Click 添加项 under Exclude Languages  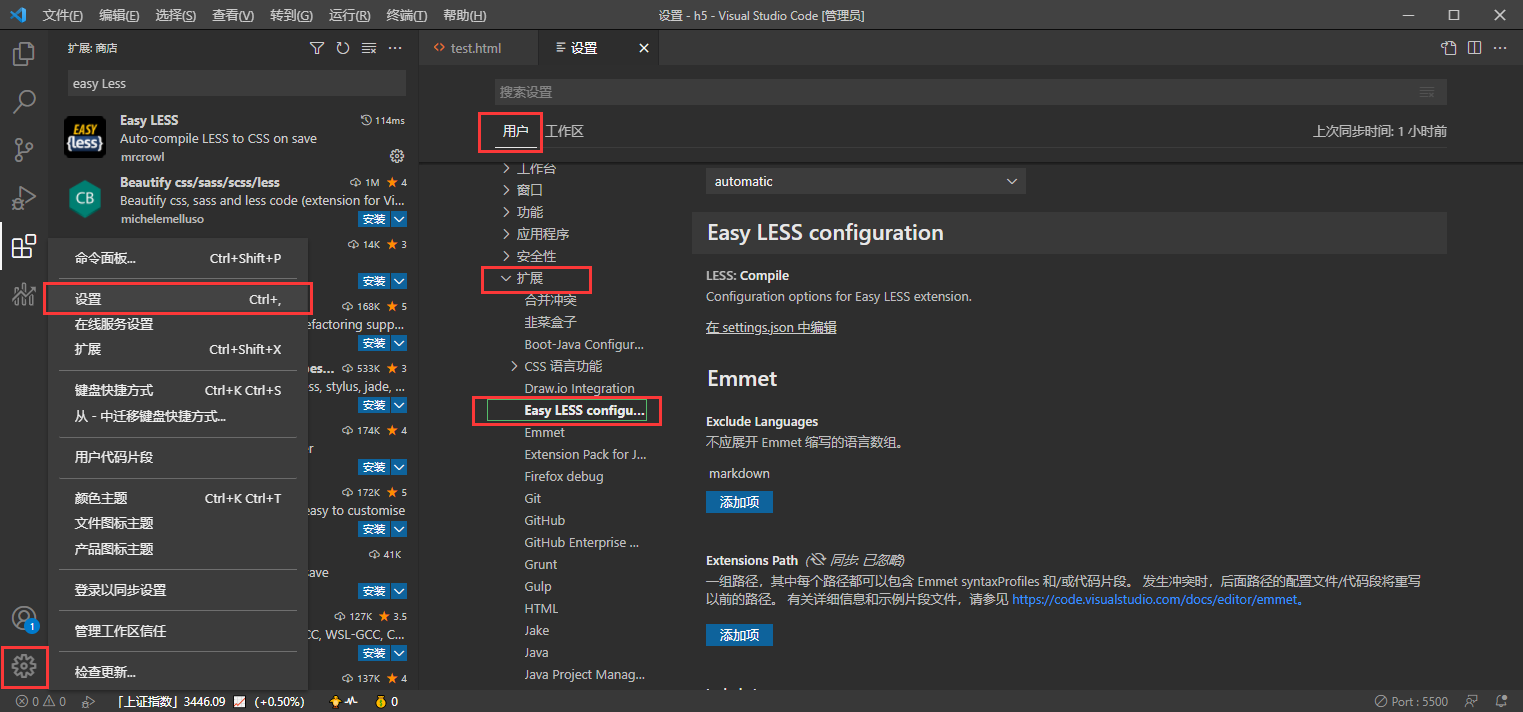(739, 502)
